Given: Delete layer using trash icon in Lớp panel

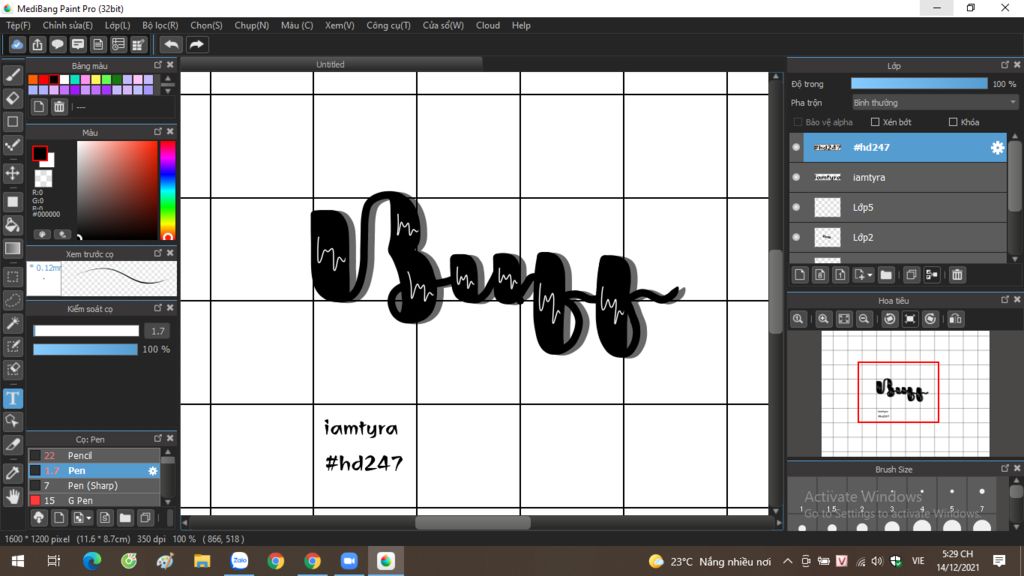Looking at the screenshot, I should click(x=957, y=275).
